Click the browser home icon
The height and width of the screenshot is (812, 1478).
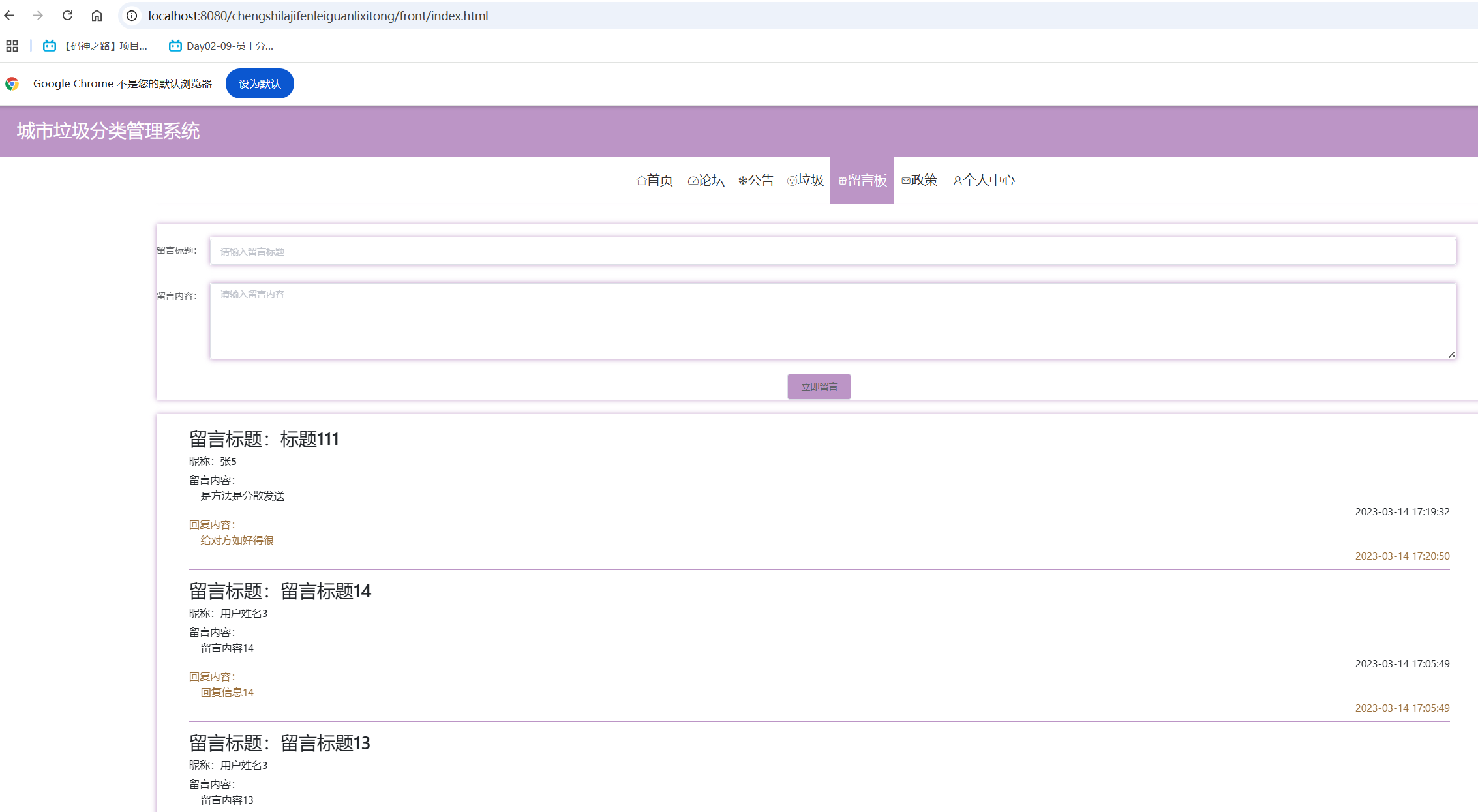click(97, 16)
